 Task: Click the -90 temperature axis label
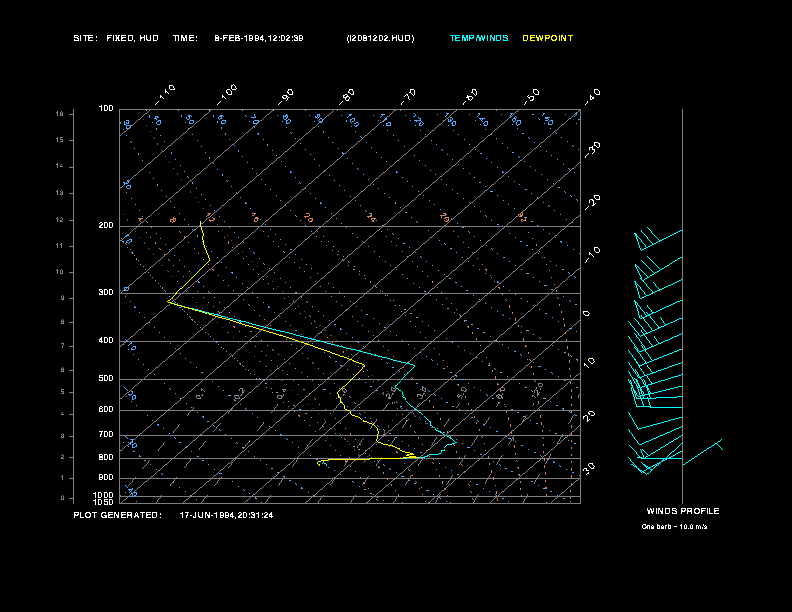point(285,97)
